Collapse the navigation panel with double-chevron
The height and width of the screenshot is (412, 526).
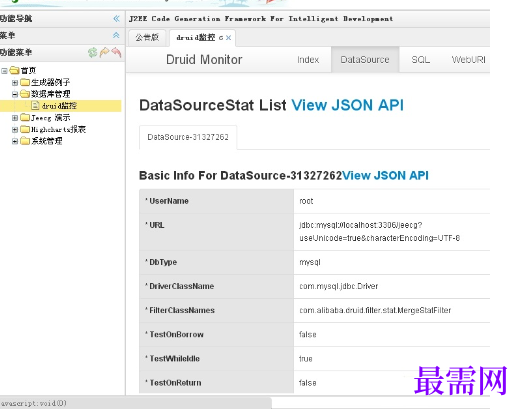[x=116, y=18]
